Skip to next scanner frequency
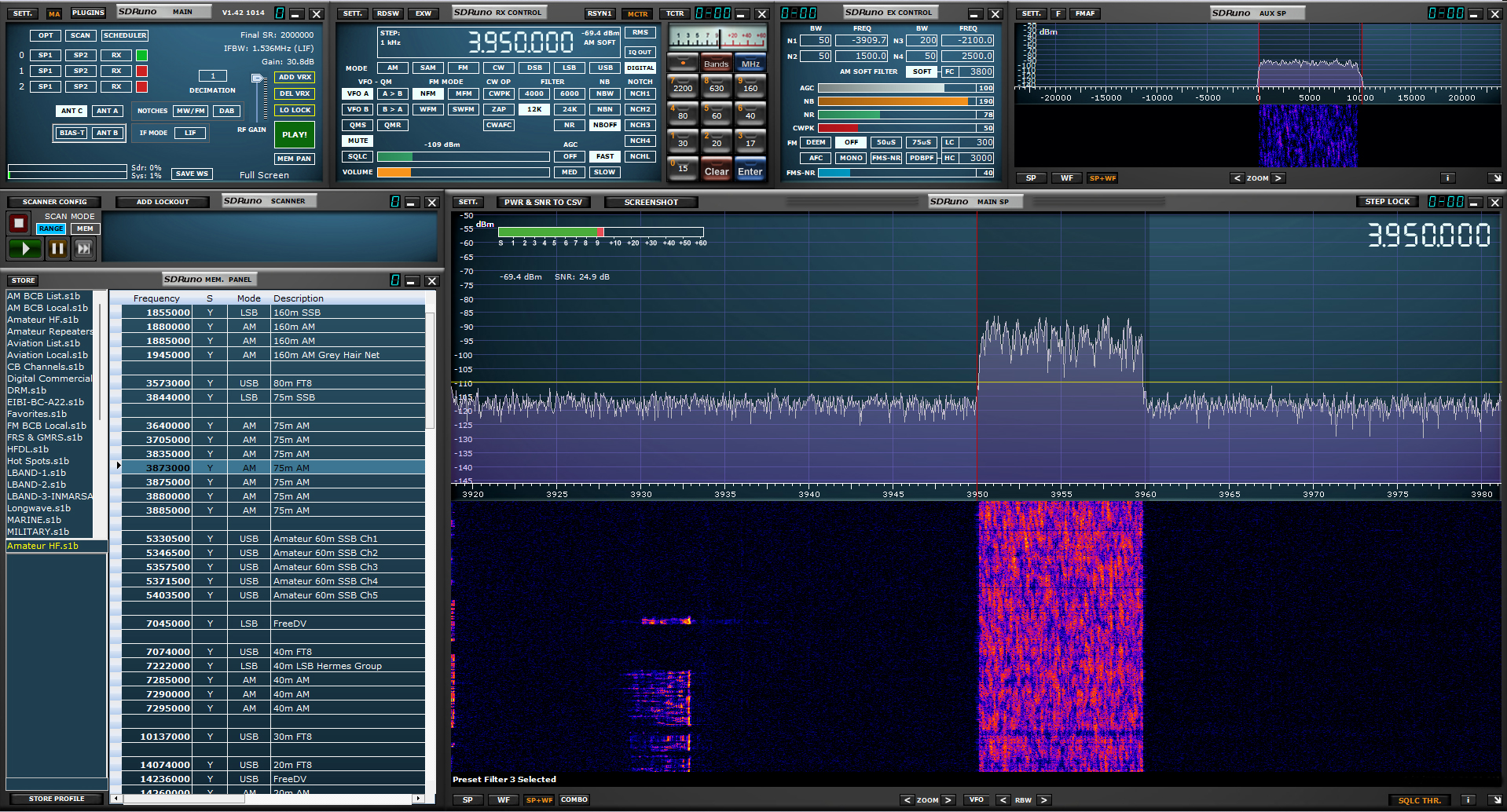Screen dimensions: 1507x812 click(x=83, y=249)
